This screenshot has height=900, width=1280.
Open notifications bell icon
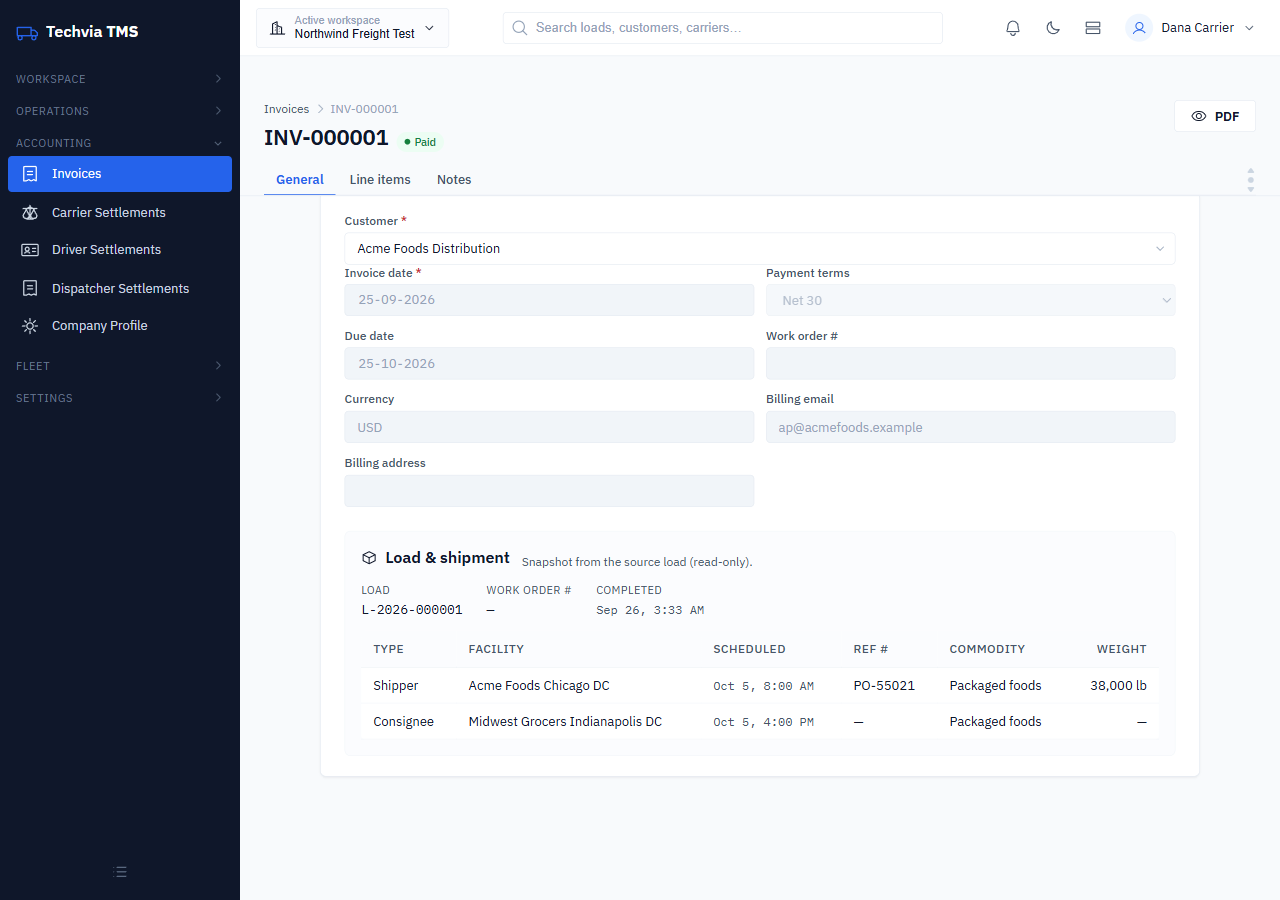(1013, 28)
